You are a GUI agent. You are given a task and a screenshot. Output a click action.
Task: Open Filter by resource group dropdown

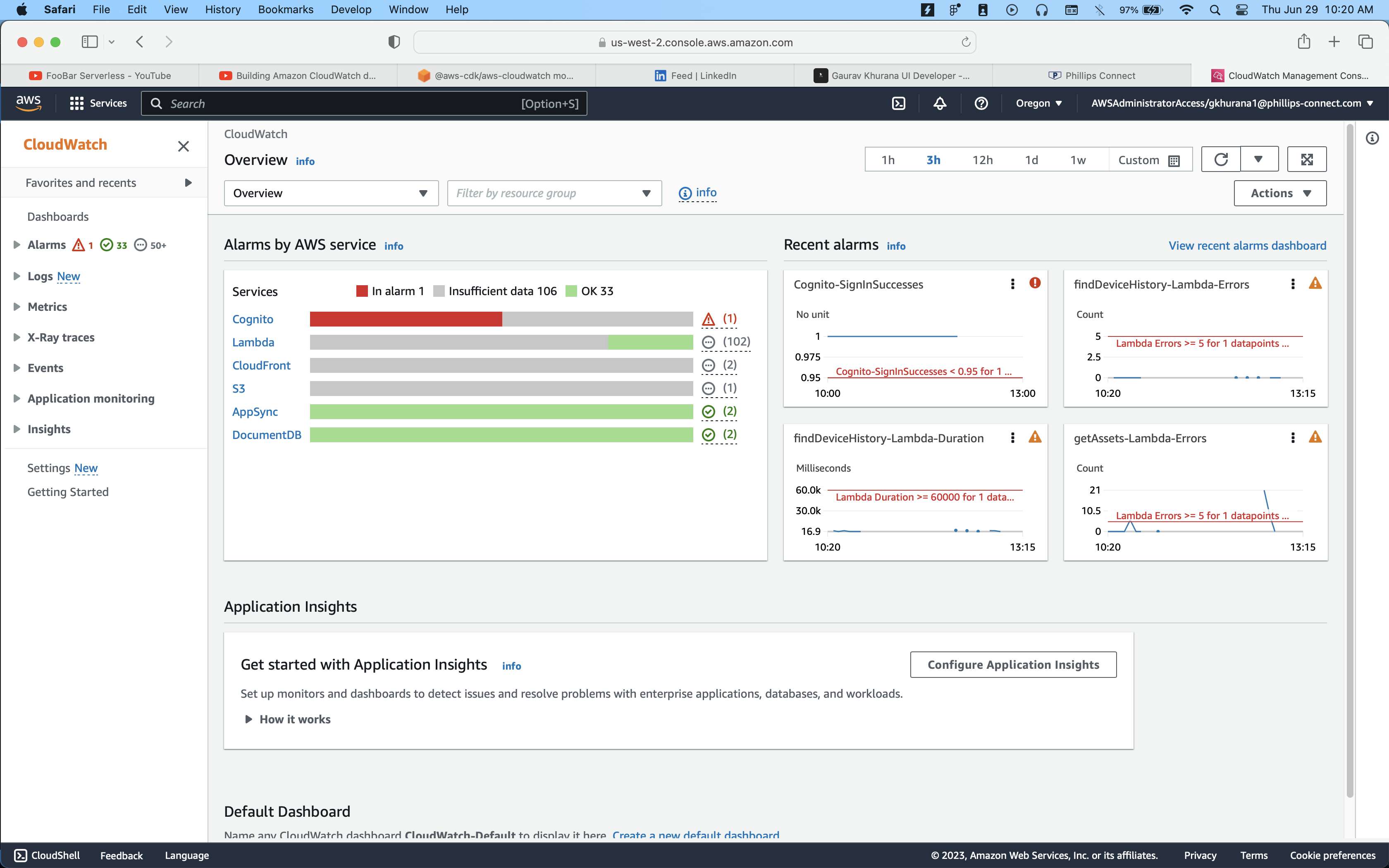[554, 193]
